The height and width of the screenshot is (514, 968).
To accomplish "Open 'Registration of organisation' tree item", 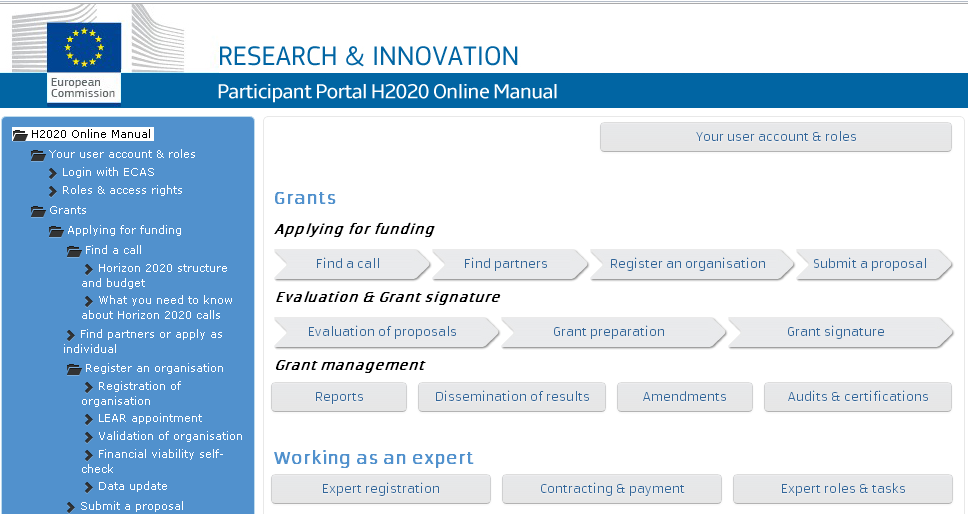I will 131,393.
